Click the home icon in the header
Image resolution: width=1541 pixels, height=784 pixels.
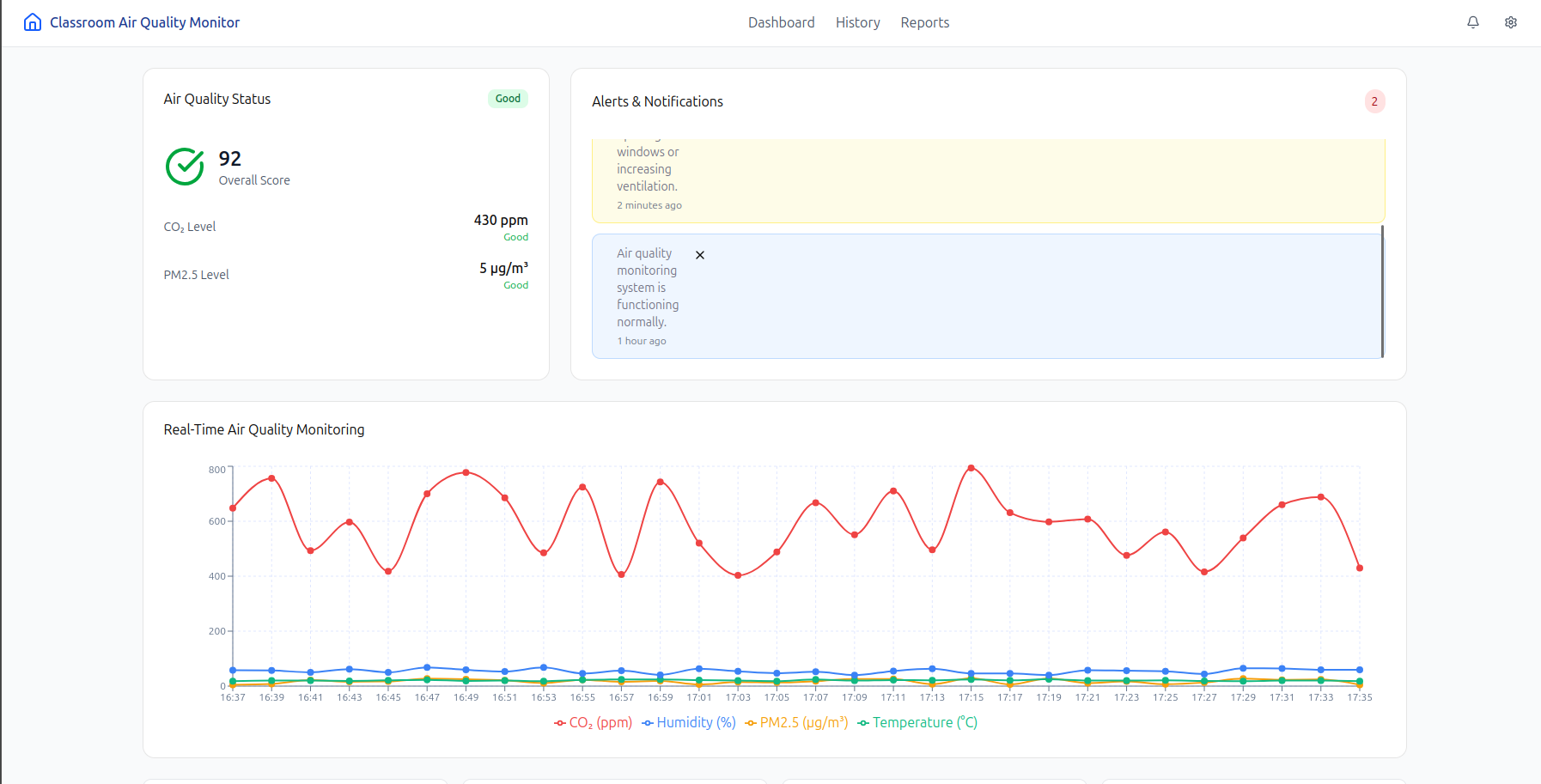32,21
